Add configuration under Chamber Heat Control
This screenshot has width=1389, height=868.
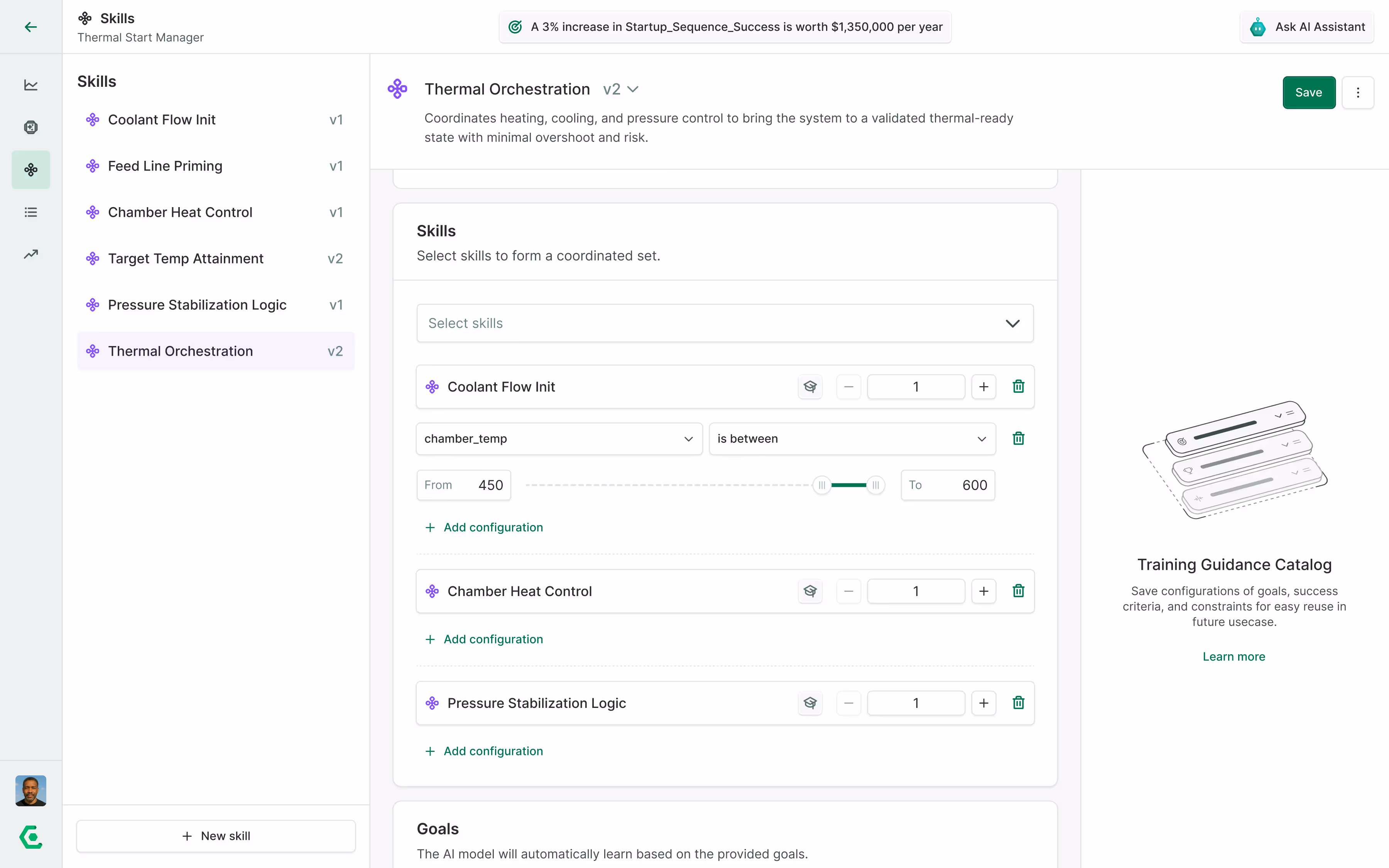(484, 639)
